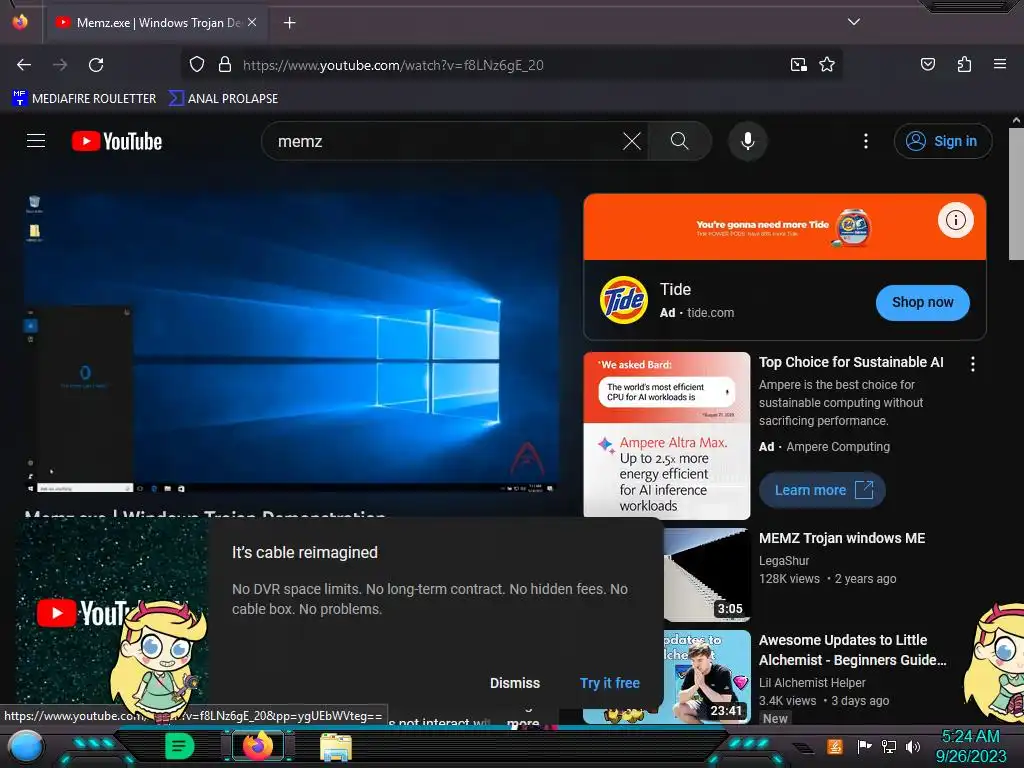Click the Sign in button
This screenshot has width=1024, height=768.
pyautogui.click(x=943, y=141)
